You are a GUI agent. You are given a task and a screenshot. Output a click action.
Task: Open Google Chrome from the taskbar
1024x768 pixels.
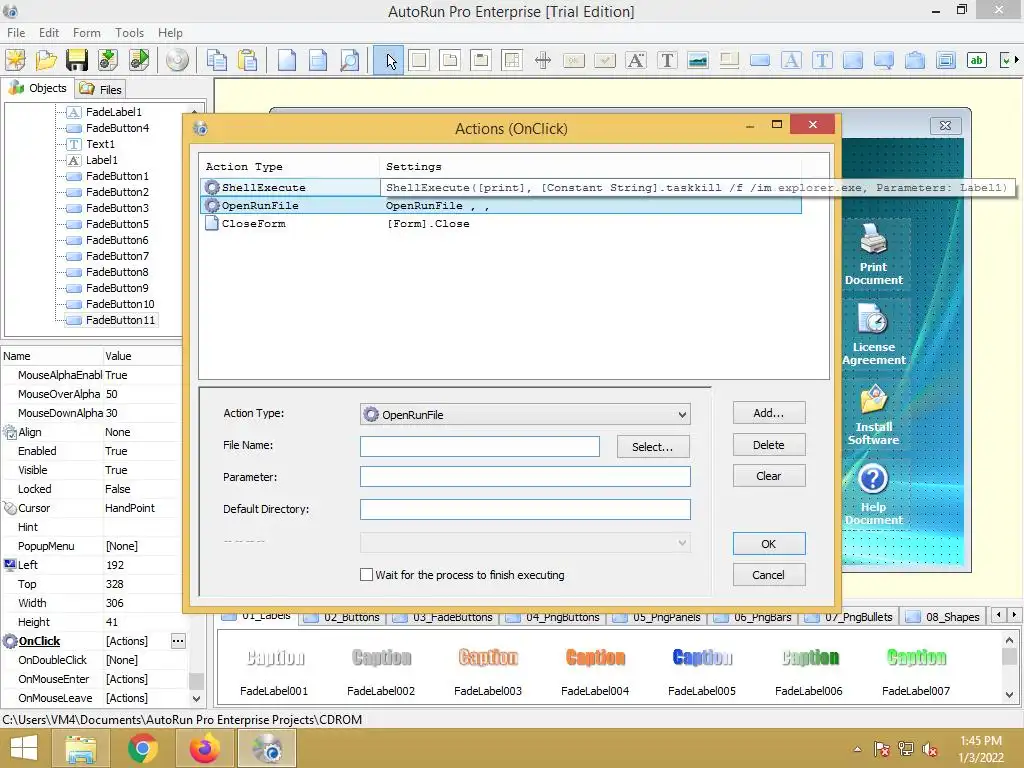click(142, 748)
